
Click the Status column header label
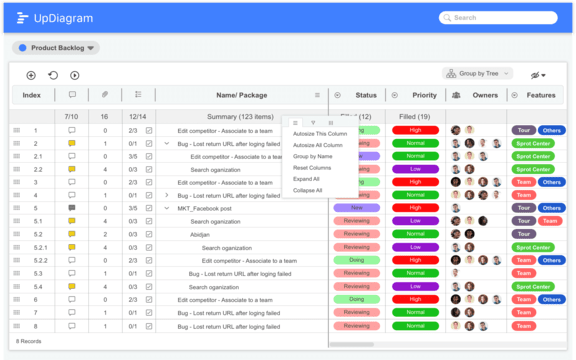tap(366, 95)
